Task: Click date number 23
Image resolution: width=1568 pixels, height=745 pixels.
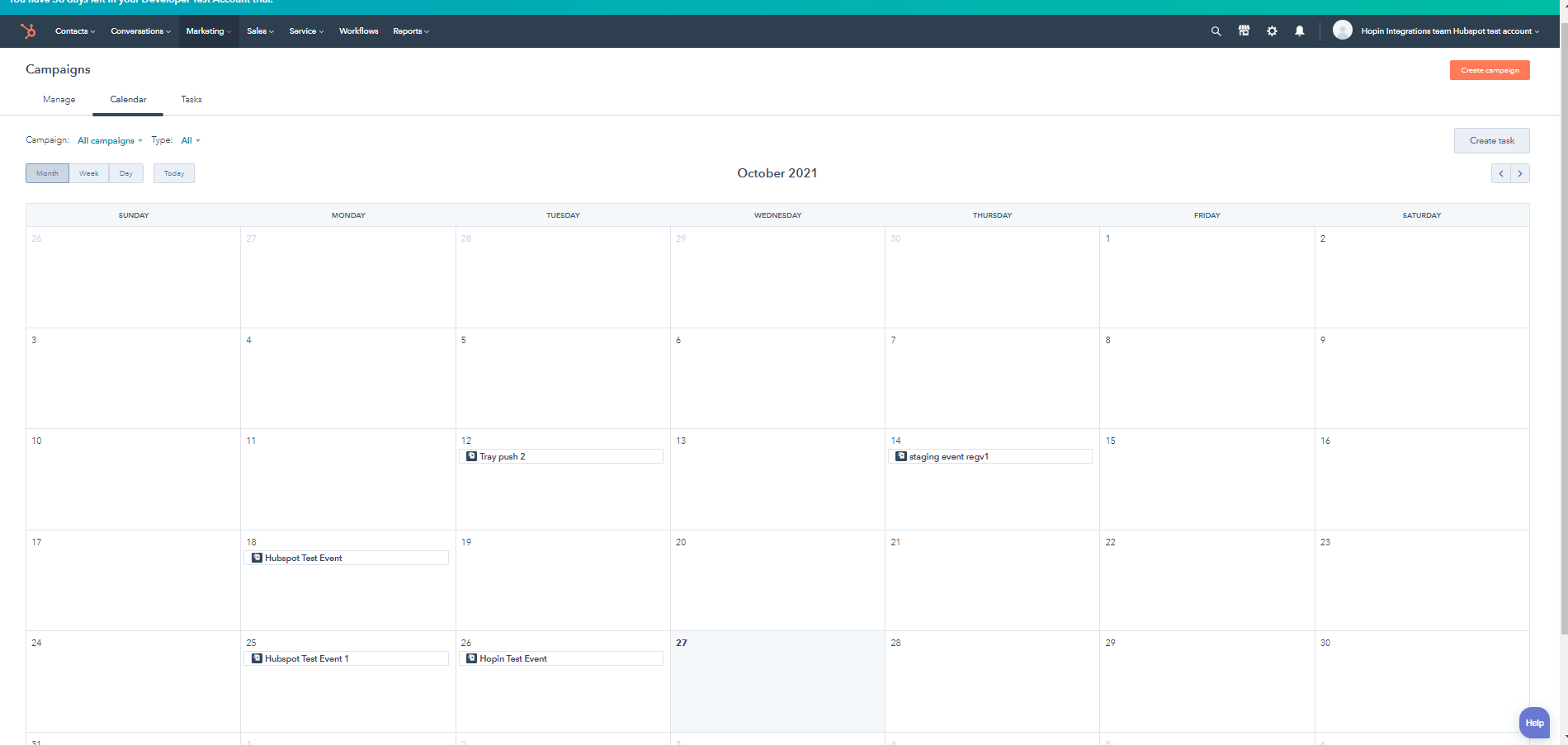Action: (x=1325, y=542)
